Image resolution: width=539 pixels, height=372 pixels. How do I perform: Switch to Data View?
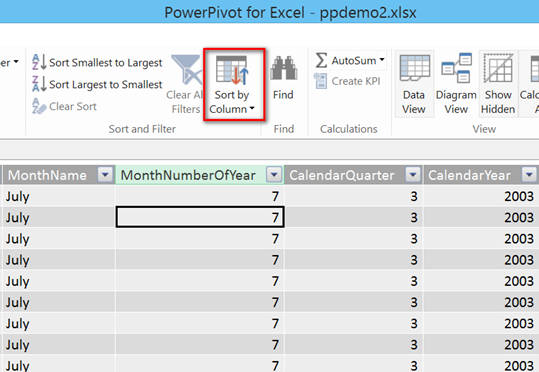(414, 84)
